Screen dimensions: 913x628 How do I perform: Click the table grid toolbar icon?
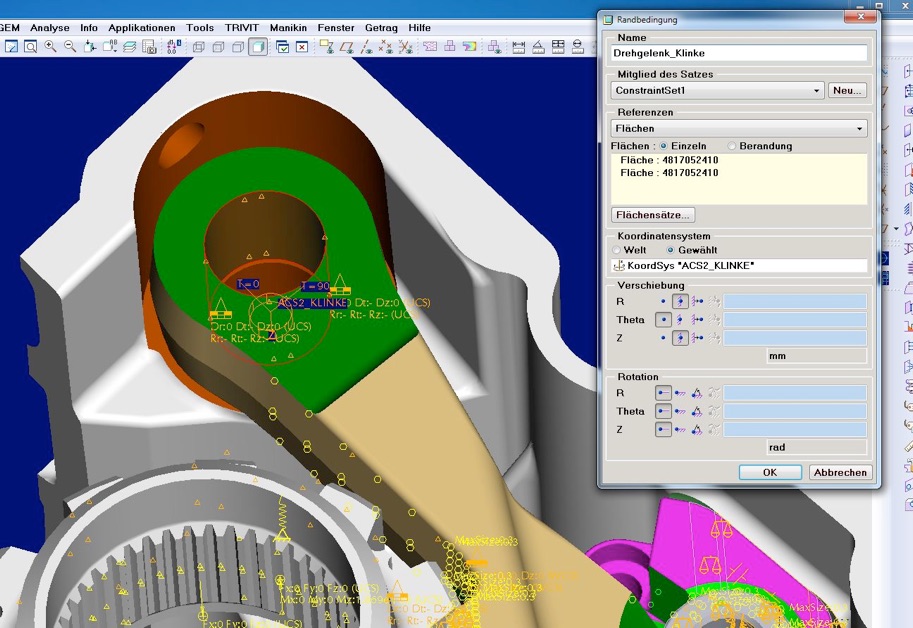pyautogui.click(x=558, y=47)
